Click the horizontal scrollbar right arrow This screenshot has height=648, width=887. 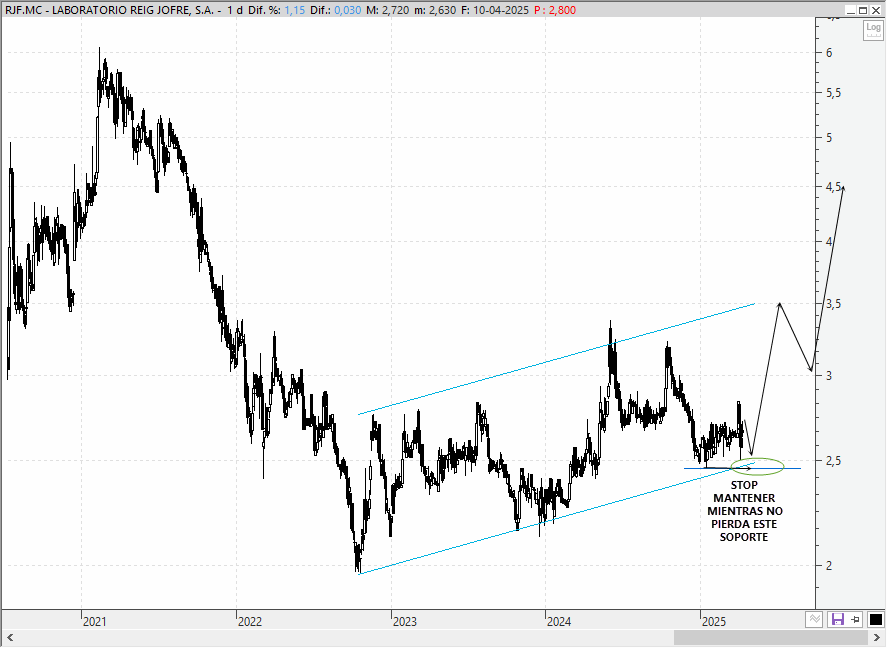tap(879, 638)
